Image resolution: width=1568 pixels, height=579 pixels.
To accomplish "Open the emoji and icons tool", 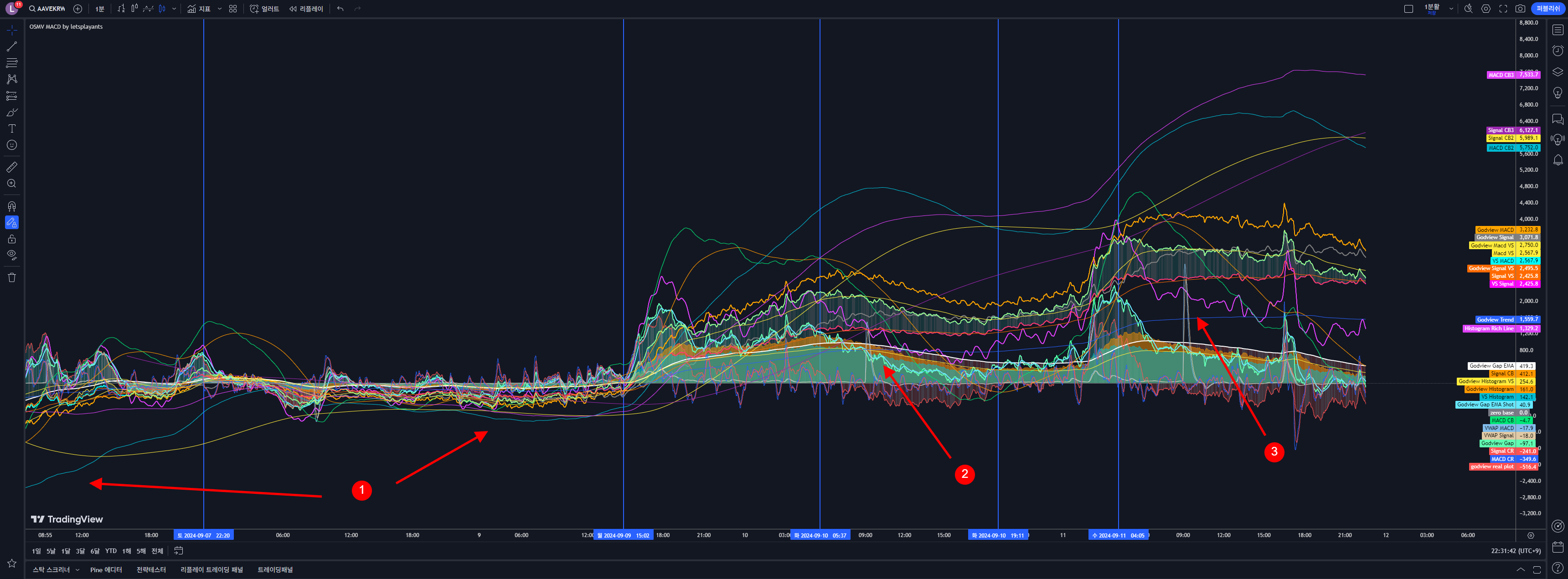I will 11,145.
